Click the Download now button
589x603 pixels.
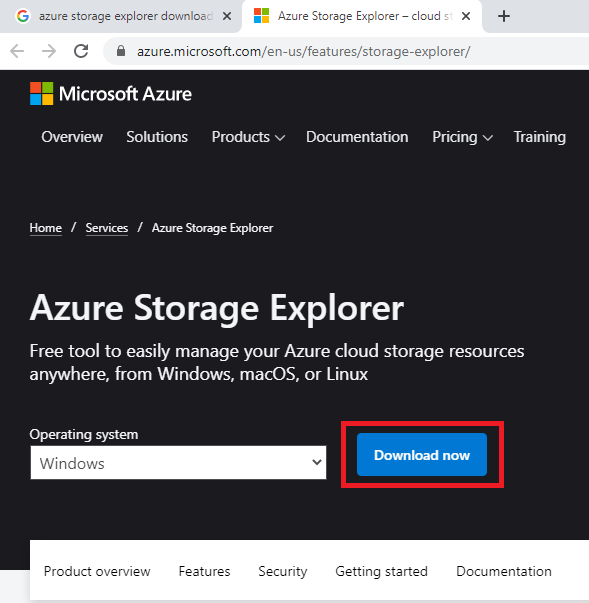[x=422, y=455]
